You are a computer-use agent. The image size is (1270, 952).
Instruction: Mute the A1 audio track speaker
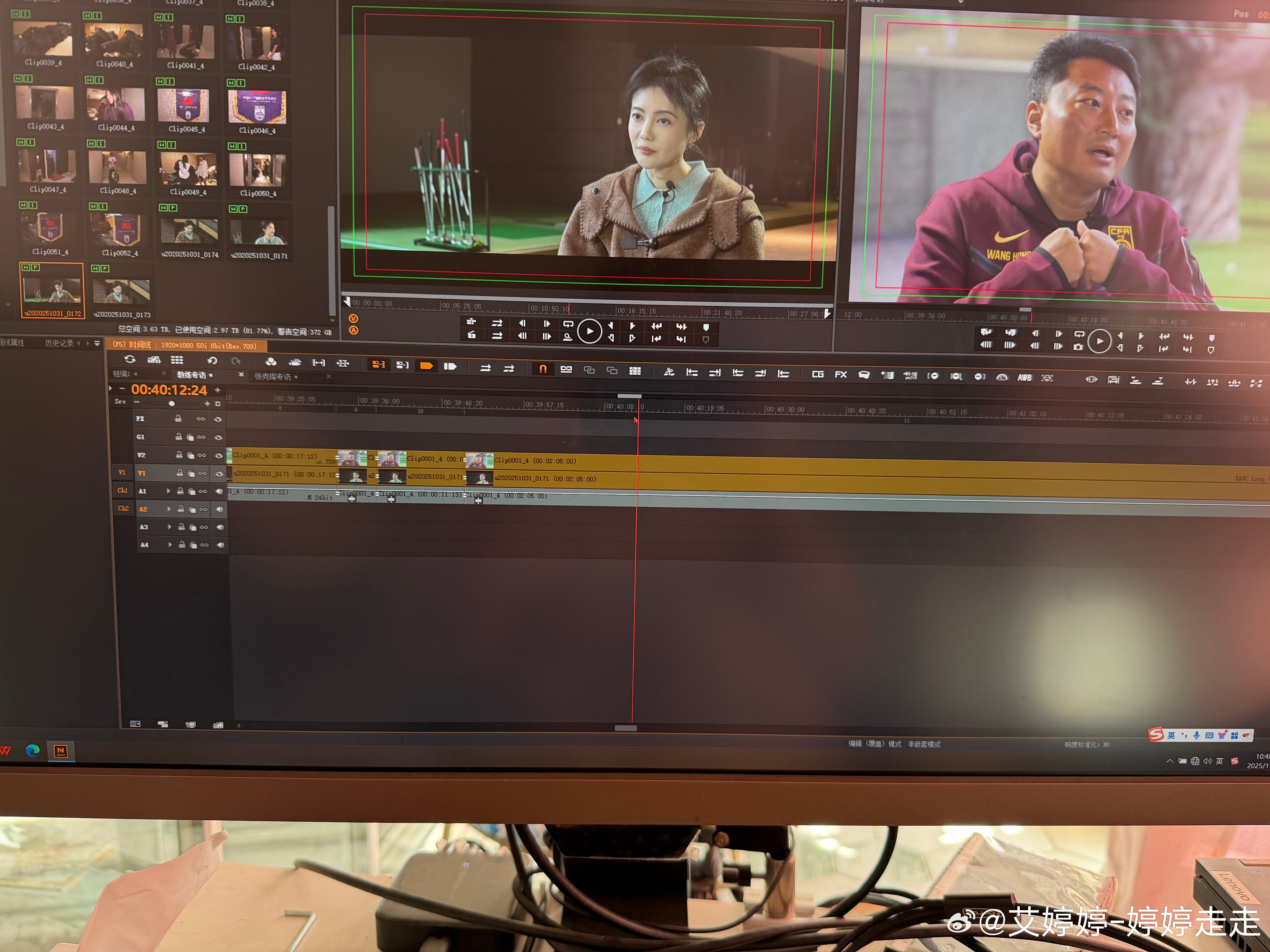point(219,491)
